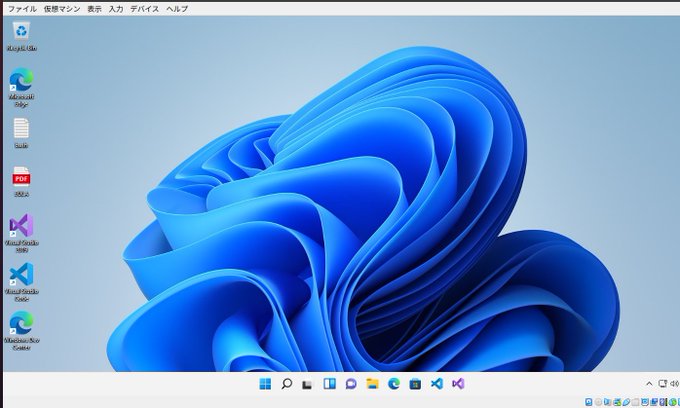Viewport: 680px width, 408px height.
Task: Open the Windows Start menu
Action: 265,383
